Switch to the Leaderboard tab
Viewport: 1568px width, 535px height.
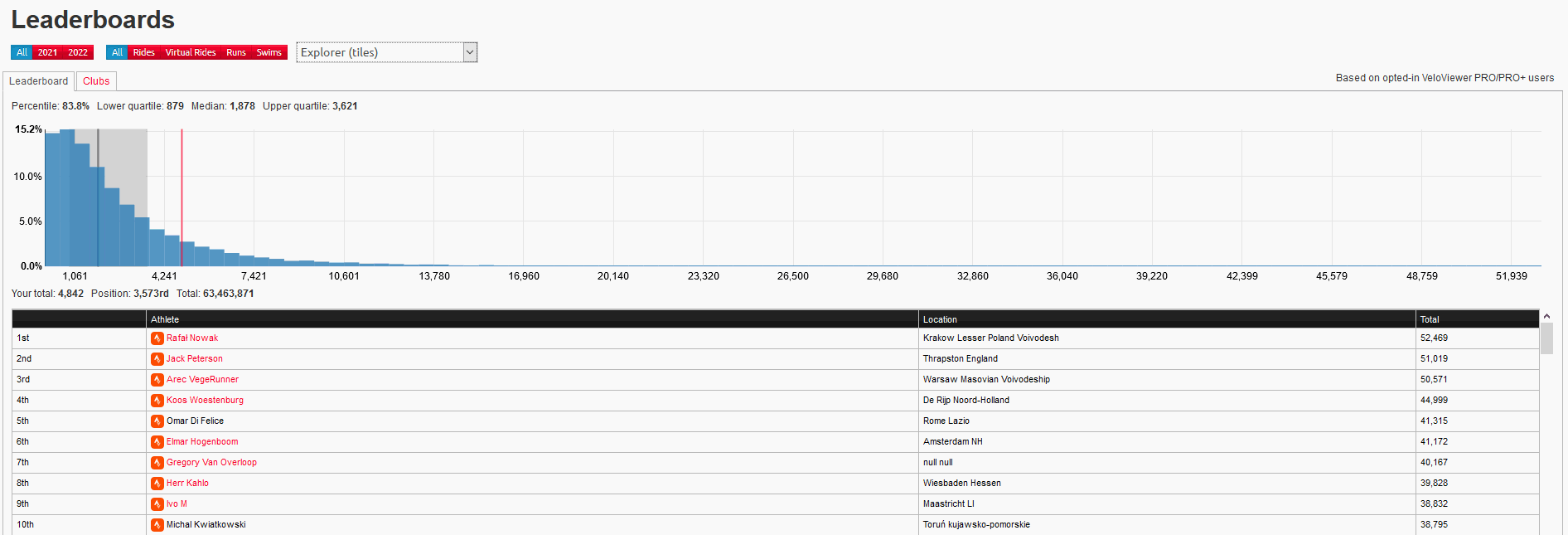38,81
